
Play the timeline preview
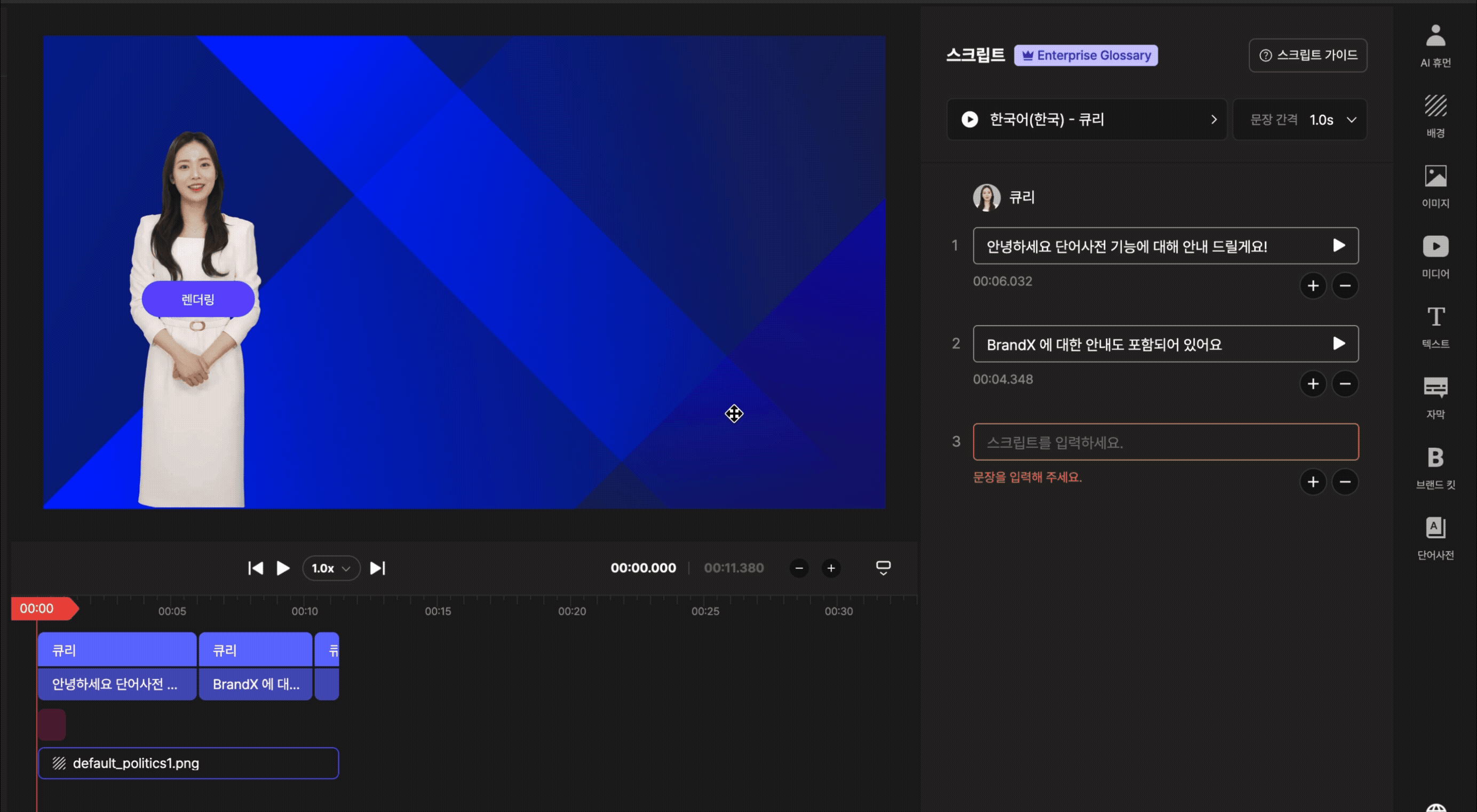tap(283, 568)
